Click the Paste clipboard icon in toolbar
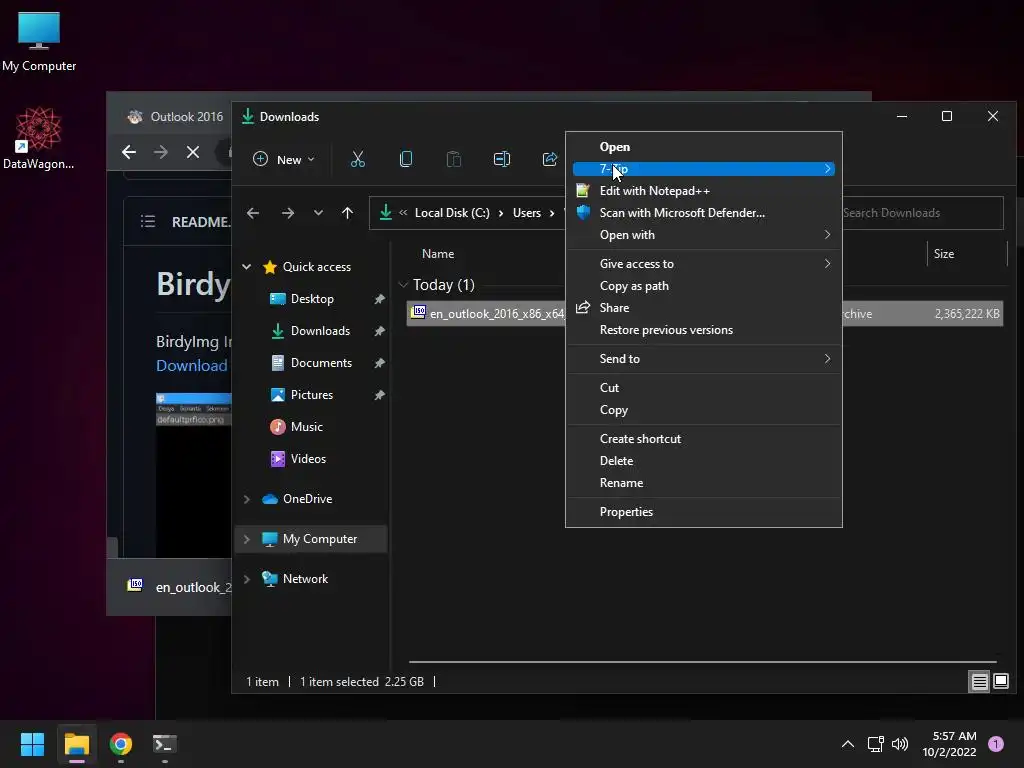 (453, 159)
